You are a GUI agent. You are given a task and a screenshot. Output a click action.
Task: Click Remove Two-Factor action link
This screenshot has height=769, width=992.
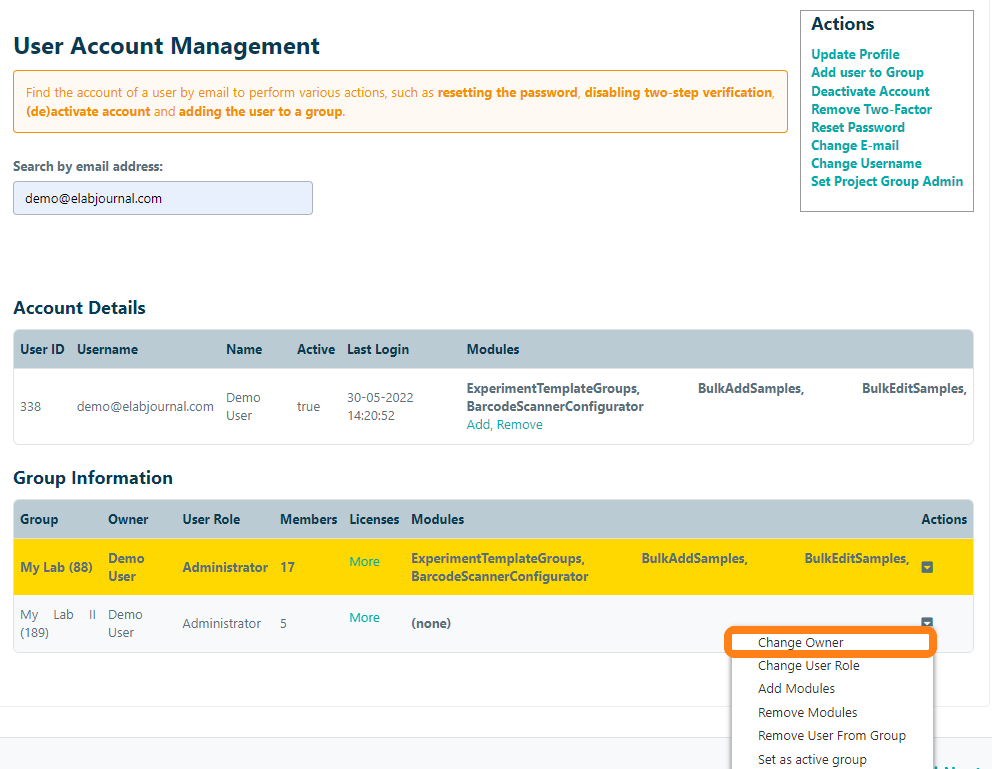871,109
